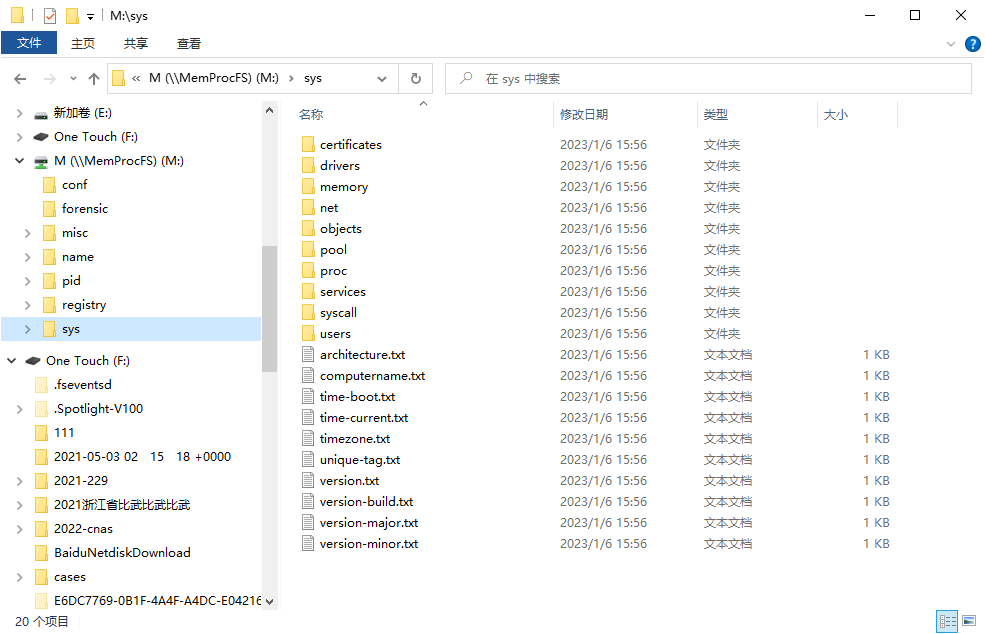985x634 pixels.
Task: Select the version-minor.txt file name
Action: click(369, 544)
